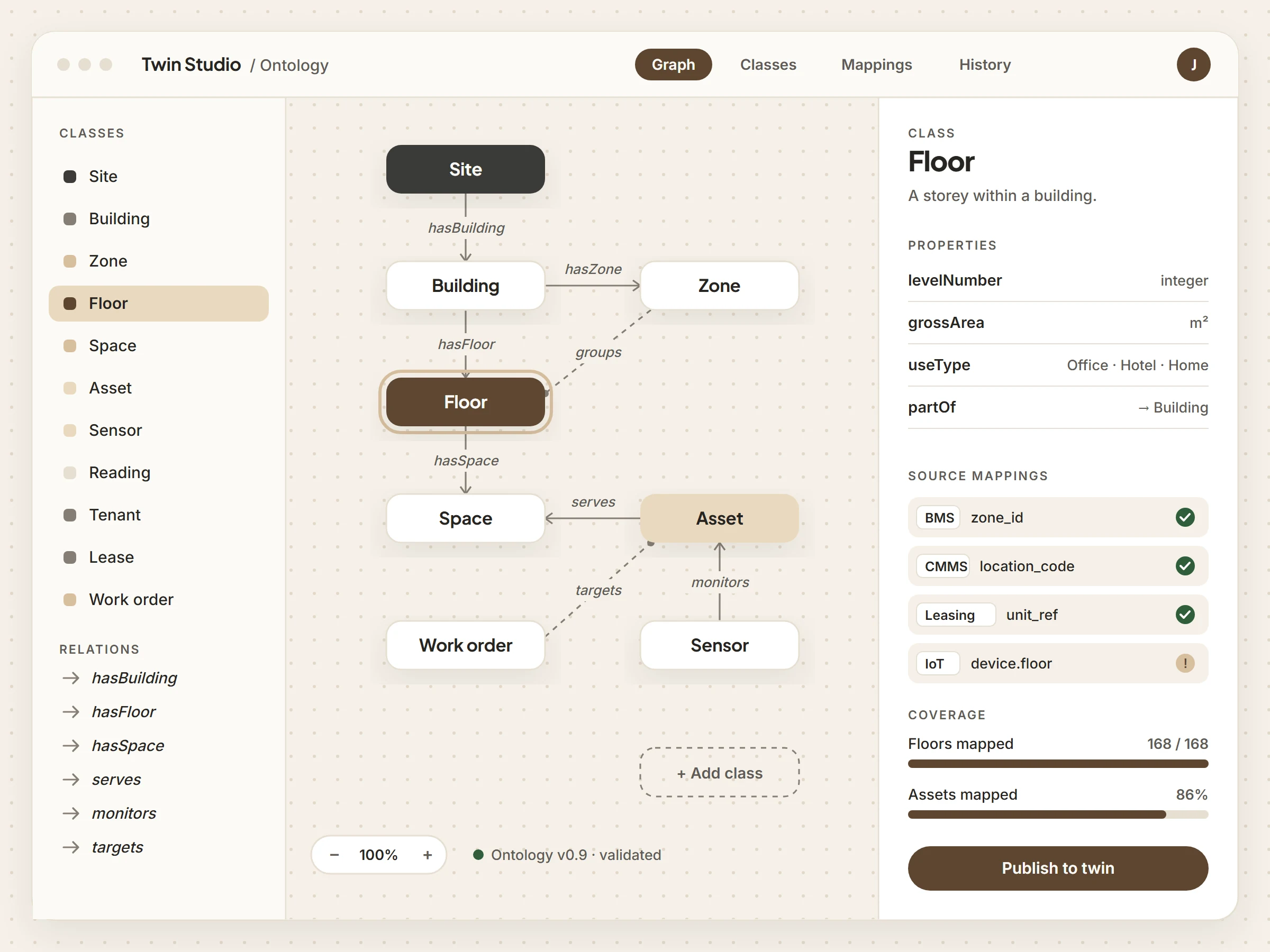This screenshot has width=1270, height=952.
Task: Click the green check on CMMS location_code mapping
Action: coord(1184,566)
